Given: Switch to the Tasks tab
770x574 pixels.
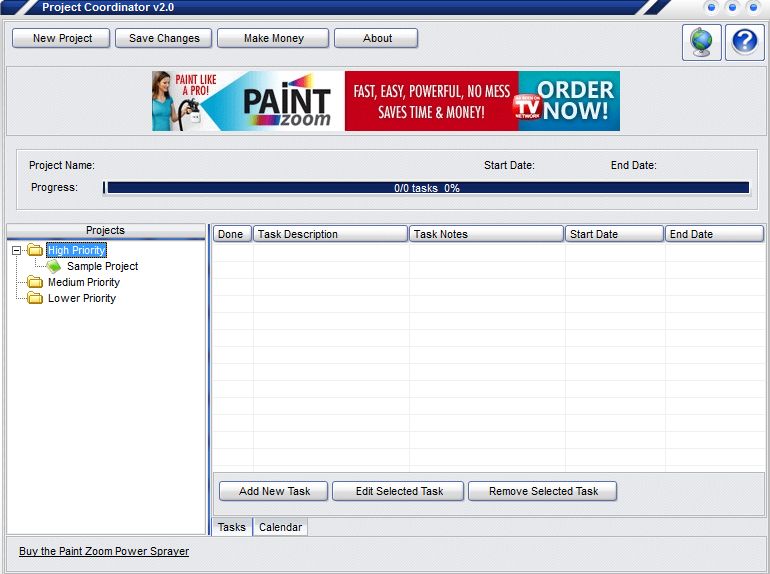Looking at the screenshot, I should coord(232,527).
